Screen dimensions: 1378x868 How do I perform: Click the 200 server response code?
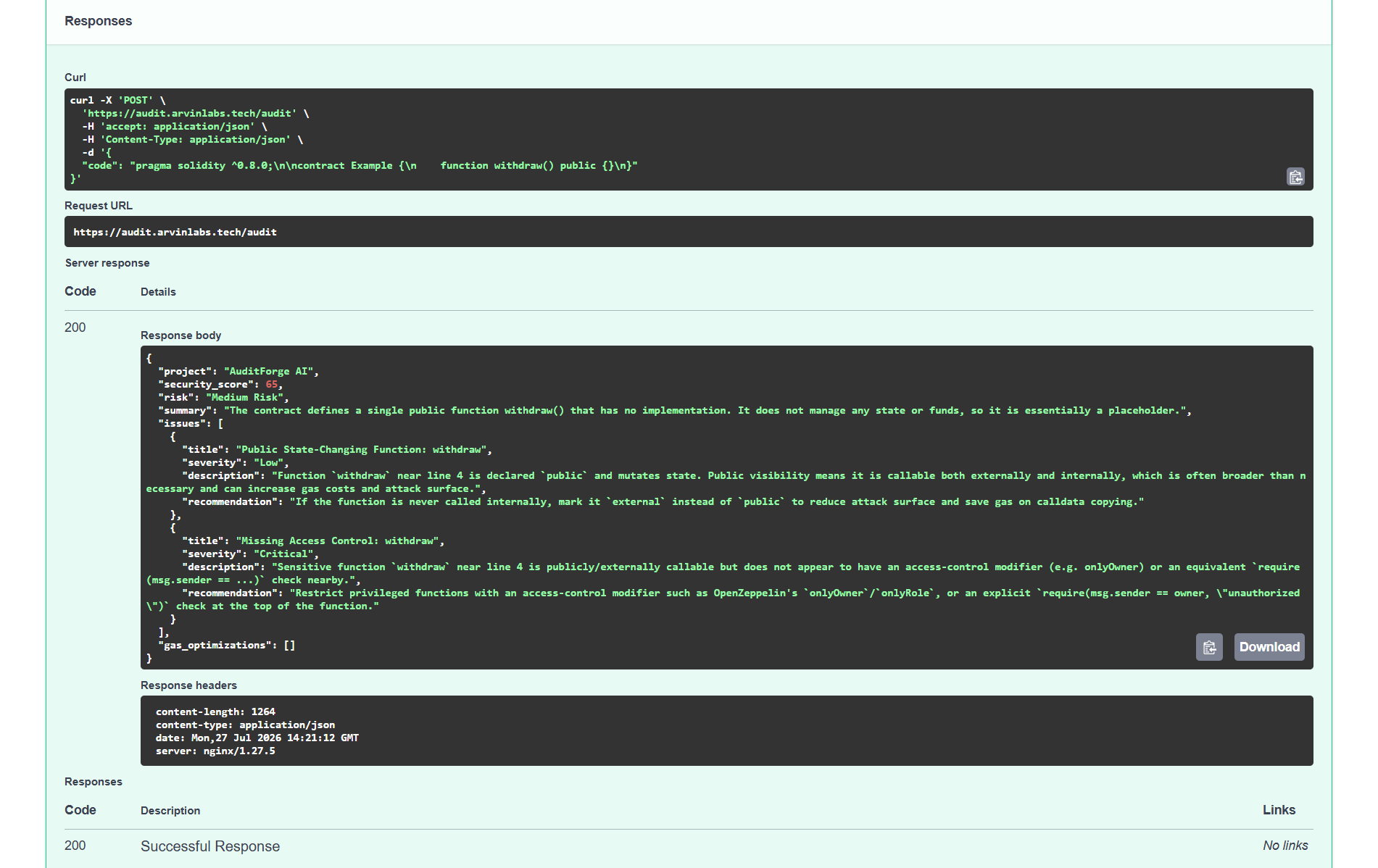[x=75, y=327]
